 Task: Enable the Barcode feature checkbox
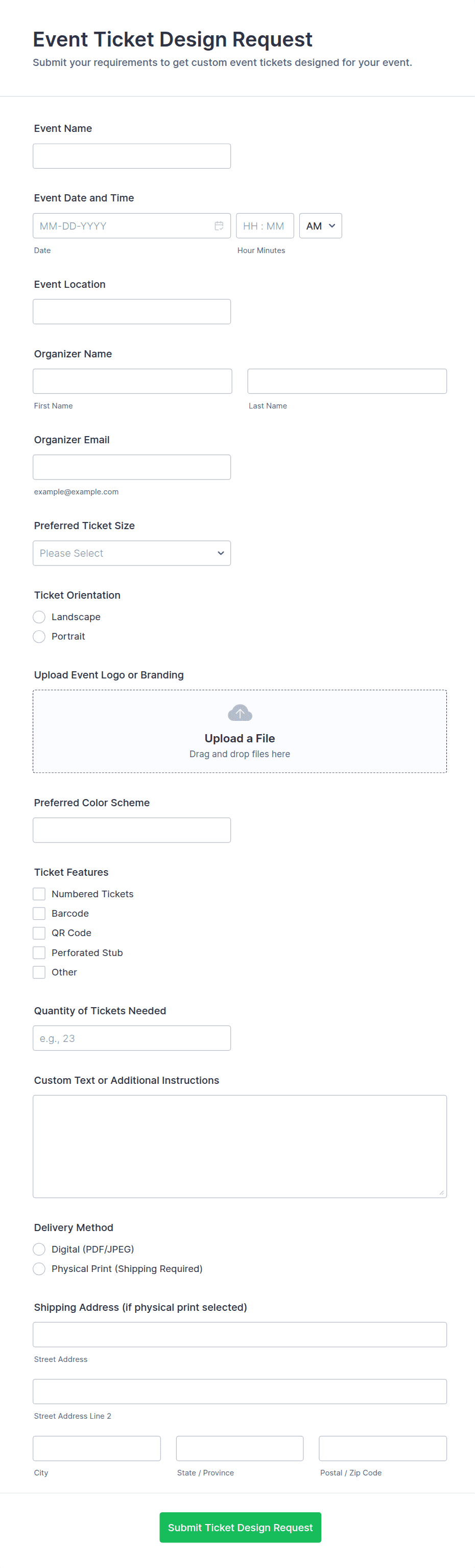tap(39, 913)
